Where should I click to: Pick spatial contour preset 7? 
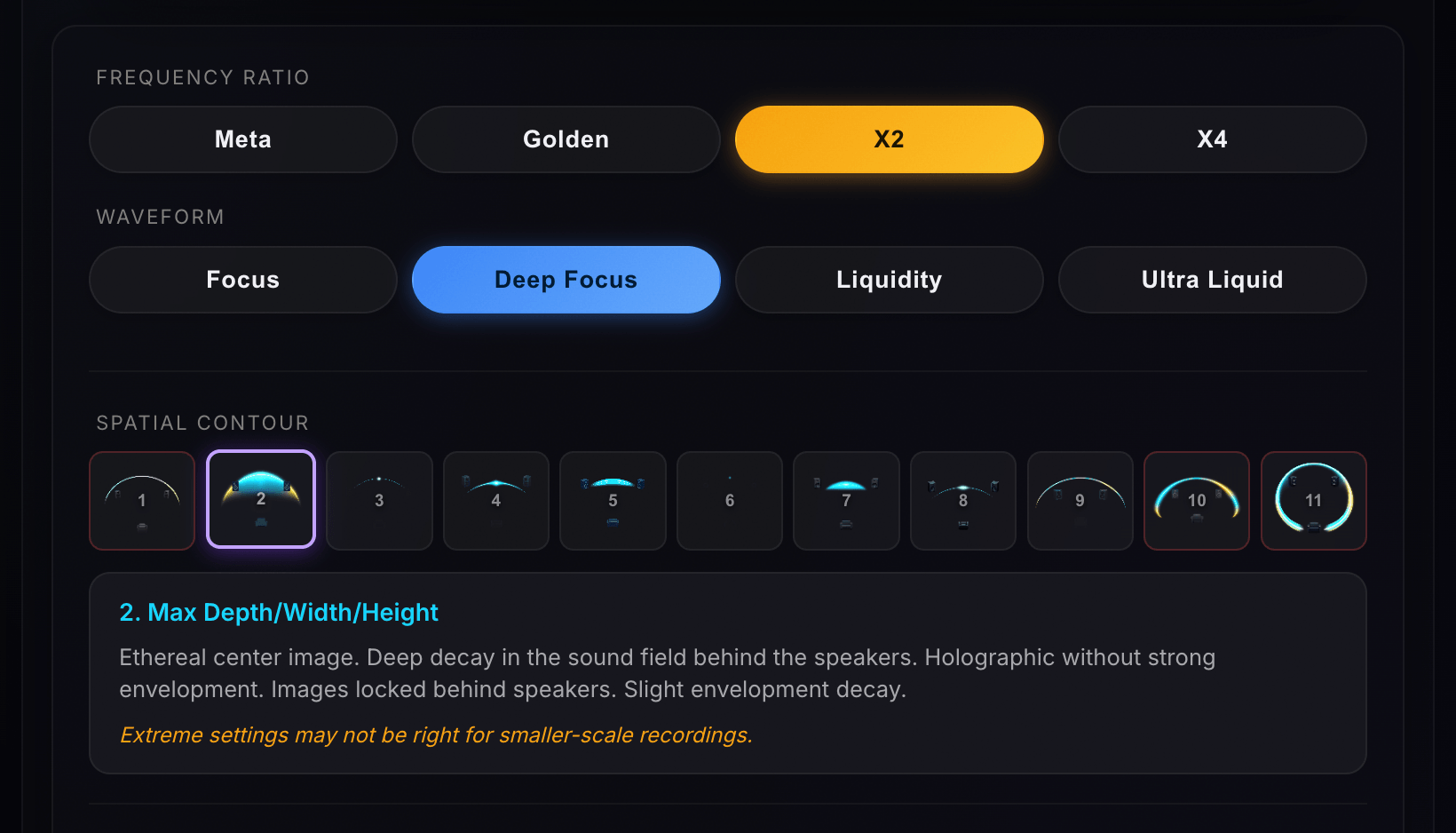coord(846,501)
